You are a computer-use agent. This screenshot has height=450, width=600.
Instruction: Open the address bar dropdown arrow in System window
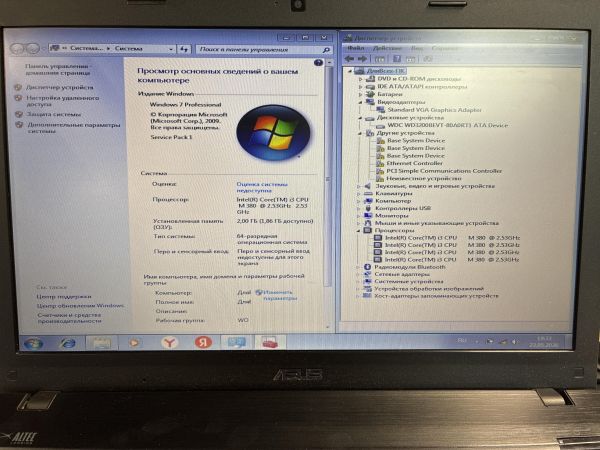click(171, 49)
